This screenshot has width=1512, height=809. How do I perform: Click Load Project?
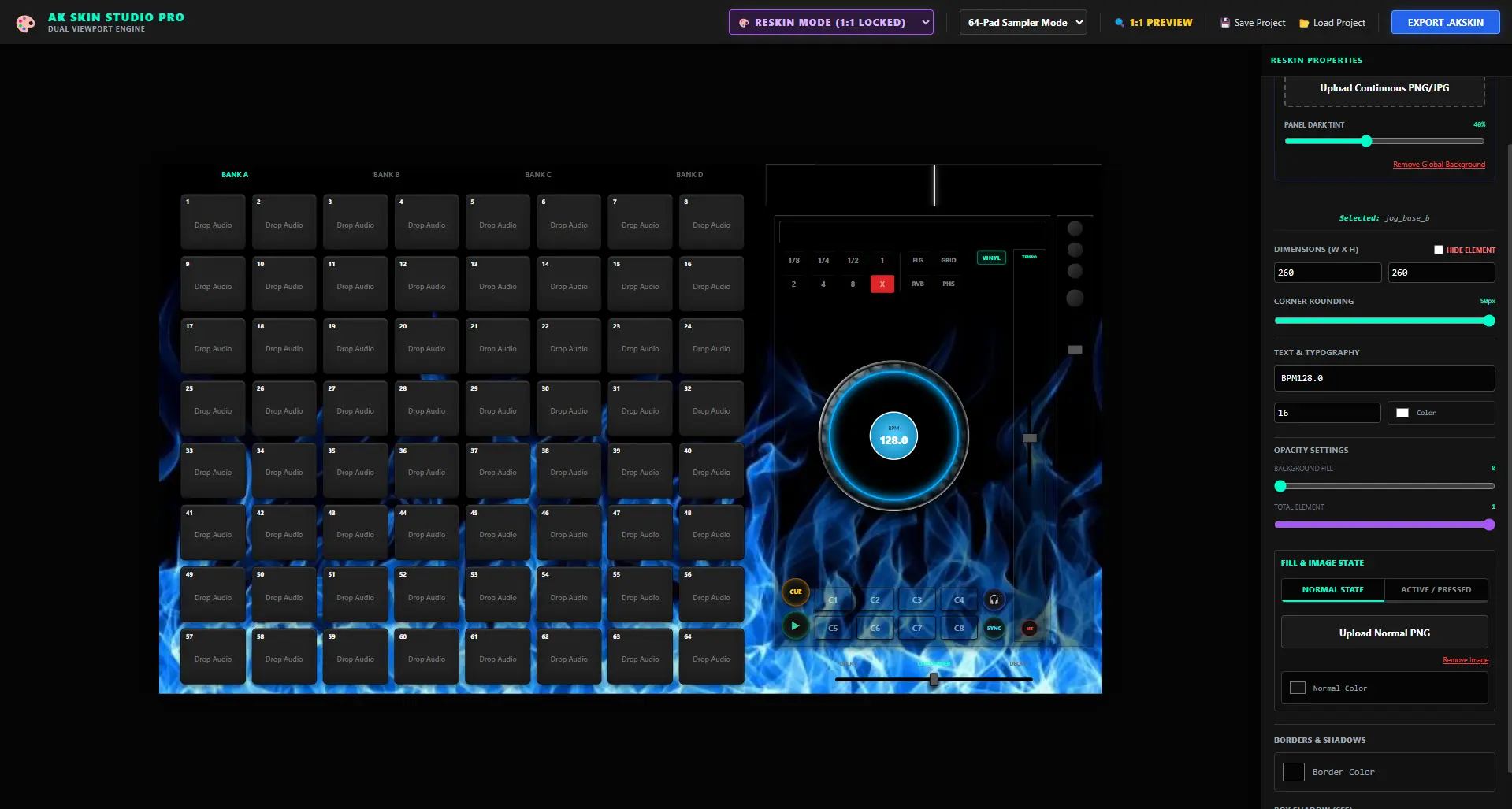point(1332,23)
